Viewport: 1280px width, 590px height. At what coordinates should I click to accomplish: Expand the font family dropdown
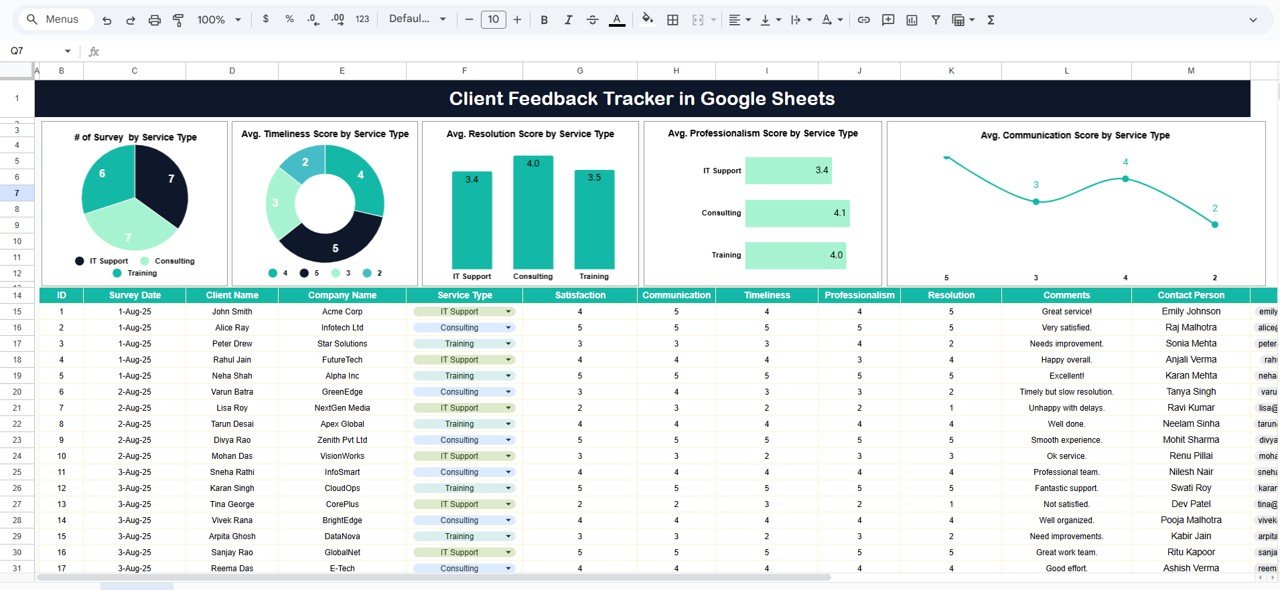(415, 19)
